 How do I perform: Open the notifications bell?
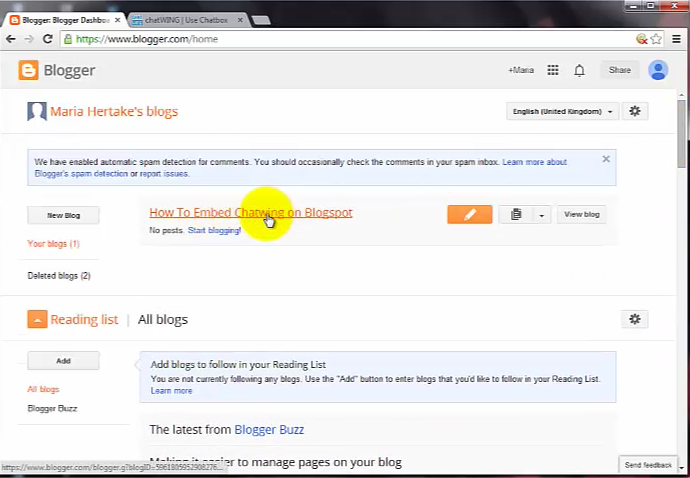580,70
